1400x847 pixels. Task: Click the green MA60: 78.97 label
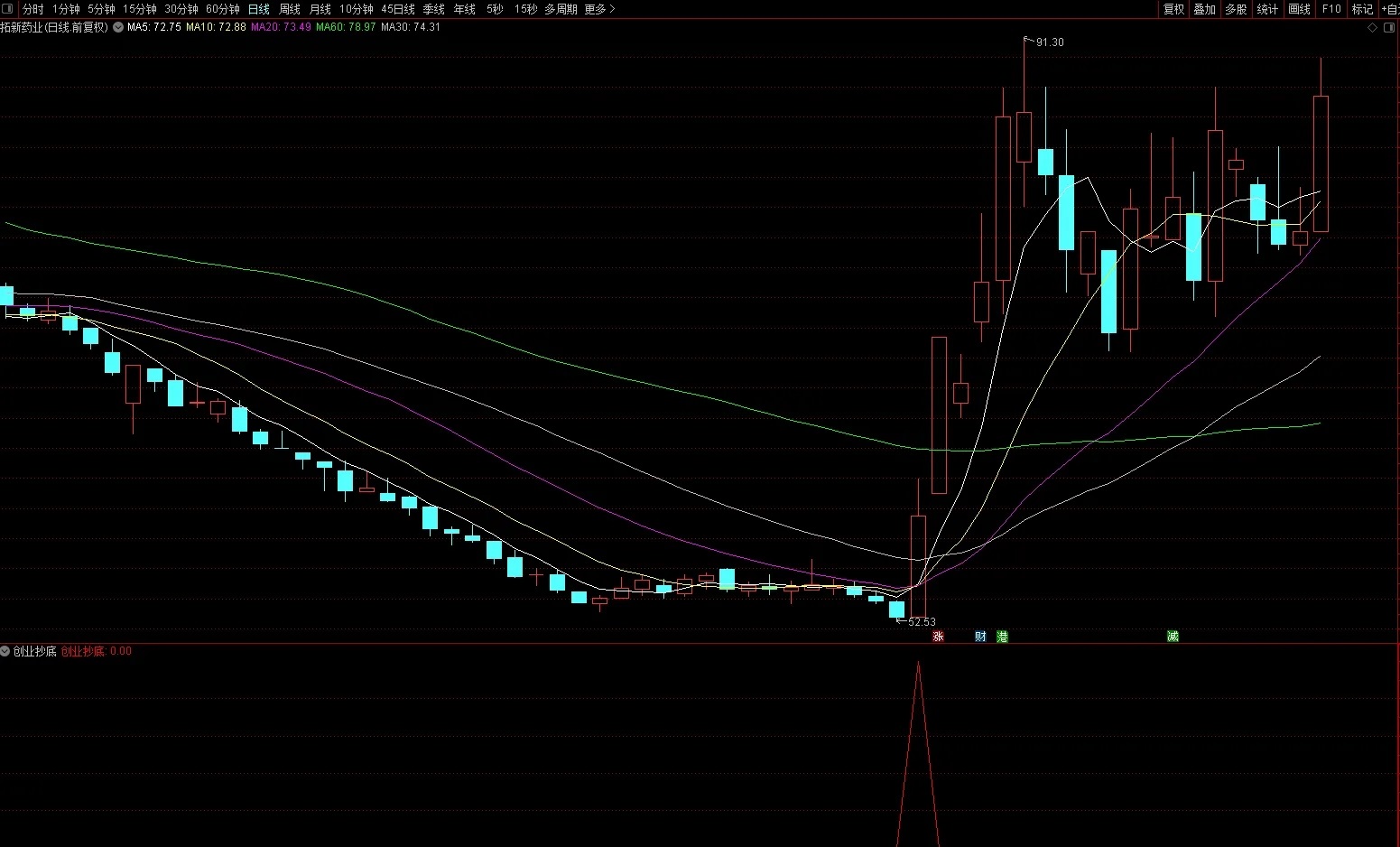point(346,27)
